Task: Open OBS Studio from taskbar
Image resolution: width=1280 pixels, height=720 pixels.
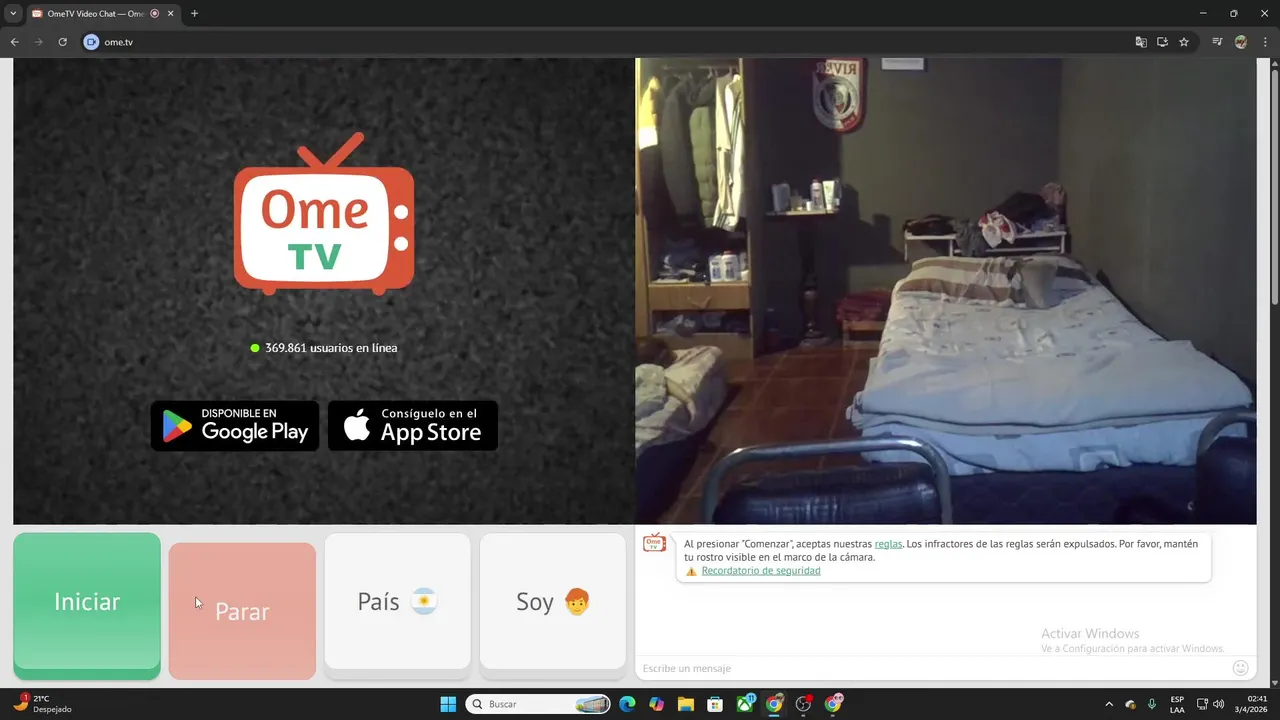Action: tap(803, 704)
